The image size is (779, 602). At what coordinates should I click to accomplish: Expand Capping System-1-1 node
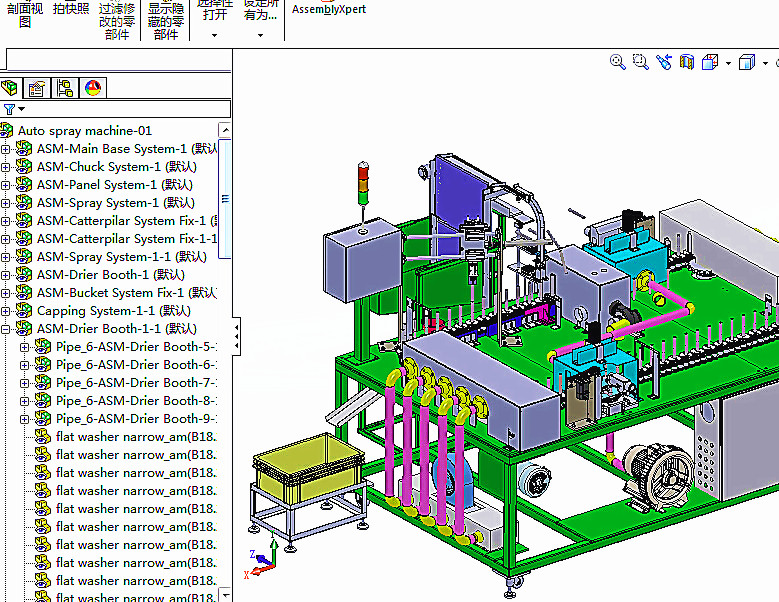[x=5, y=311]
